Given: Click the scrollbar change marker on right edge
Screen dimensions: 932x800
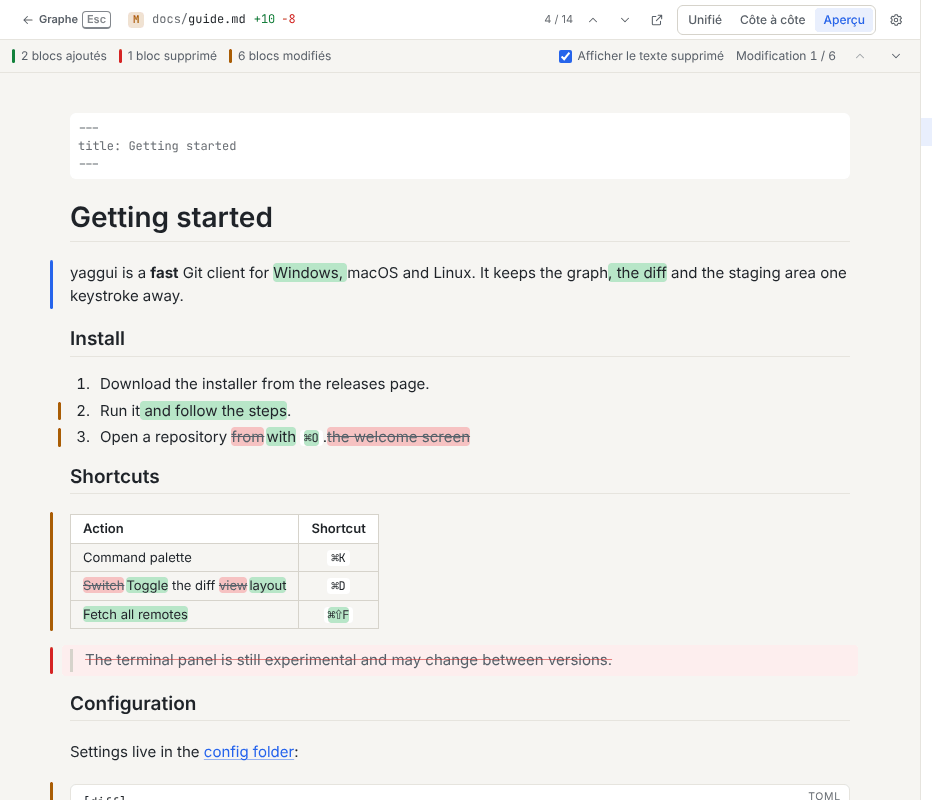Looking at the screenshot, I should [x=926, y=132].
